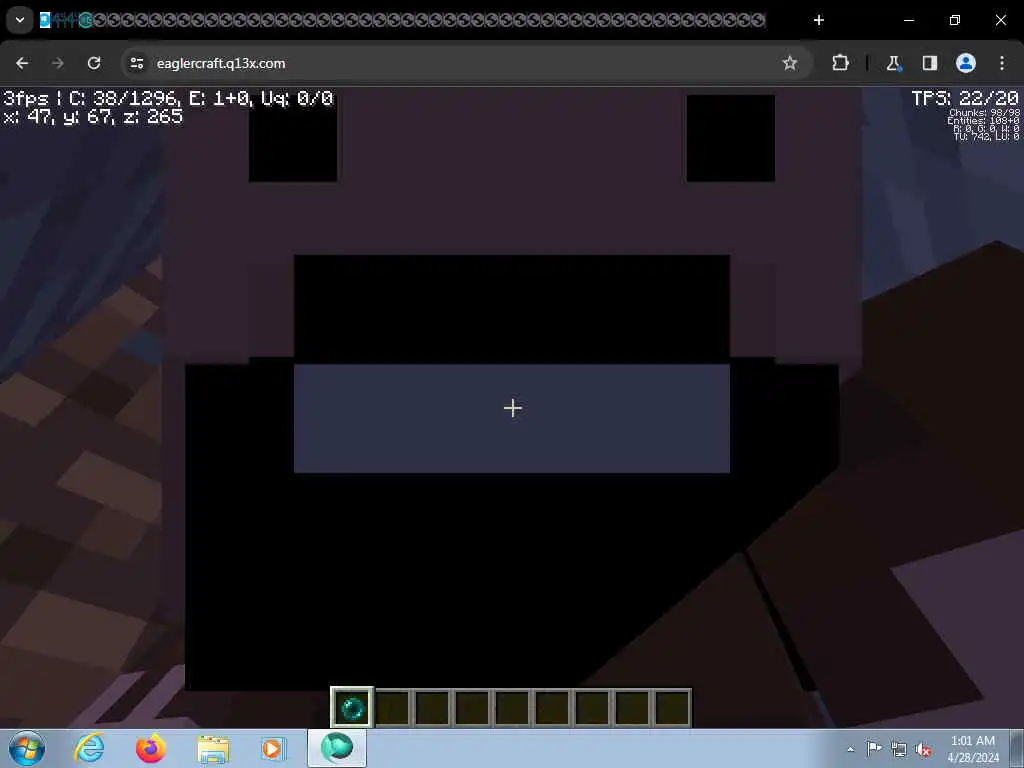Reload the Eaglercraft page
The height and width of the screenshot is (768, 1024).
(94, 63)
